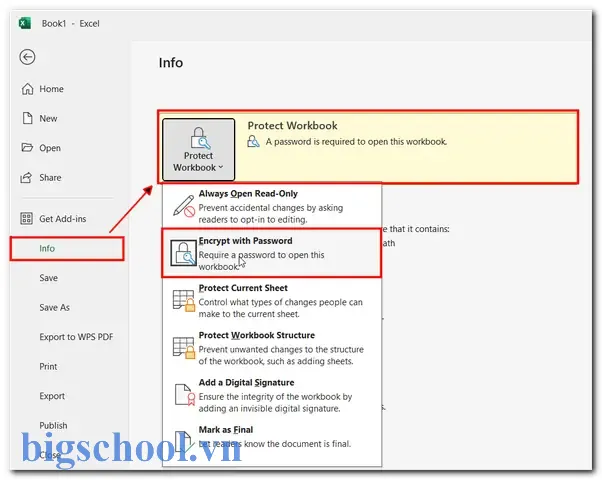
Task: Click the back arrow circle icon
Action: click(27, 57)
